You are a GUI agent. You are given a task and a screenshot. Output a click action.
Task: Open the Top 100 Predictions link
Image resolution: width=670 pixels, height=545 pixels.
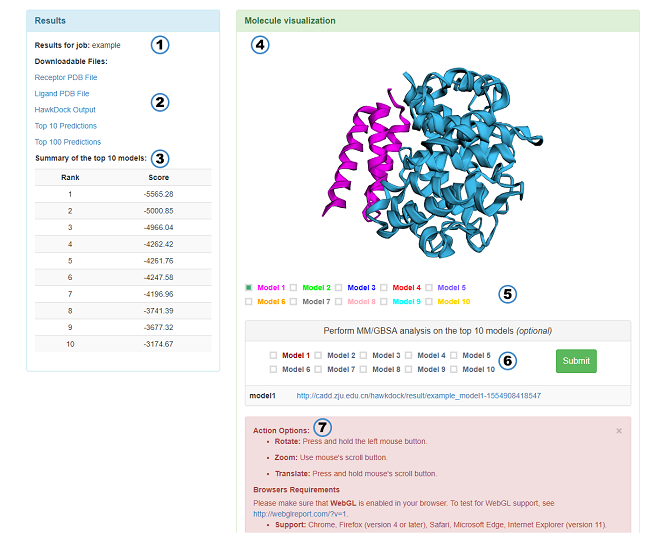tap(68, 142)
